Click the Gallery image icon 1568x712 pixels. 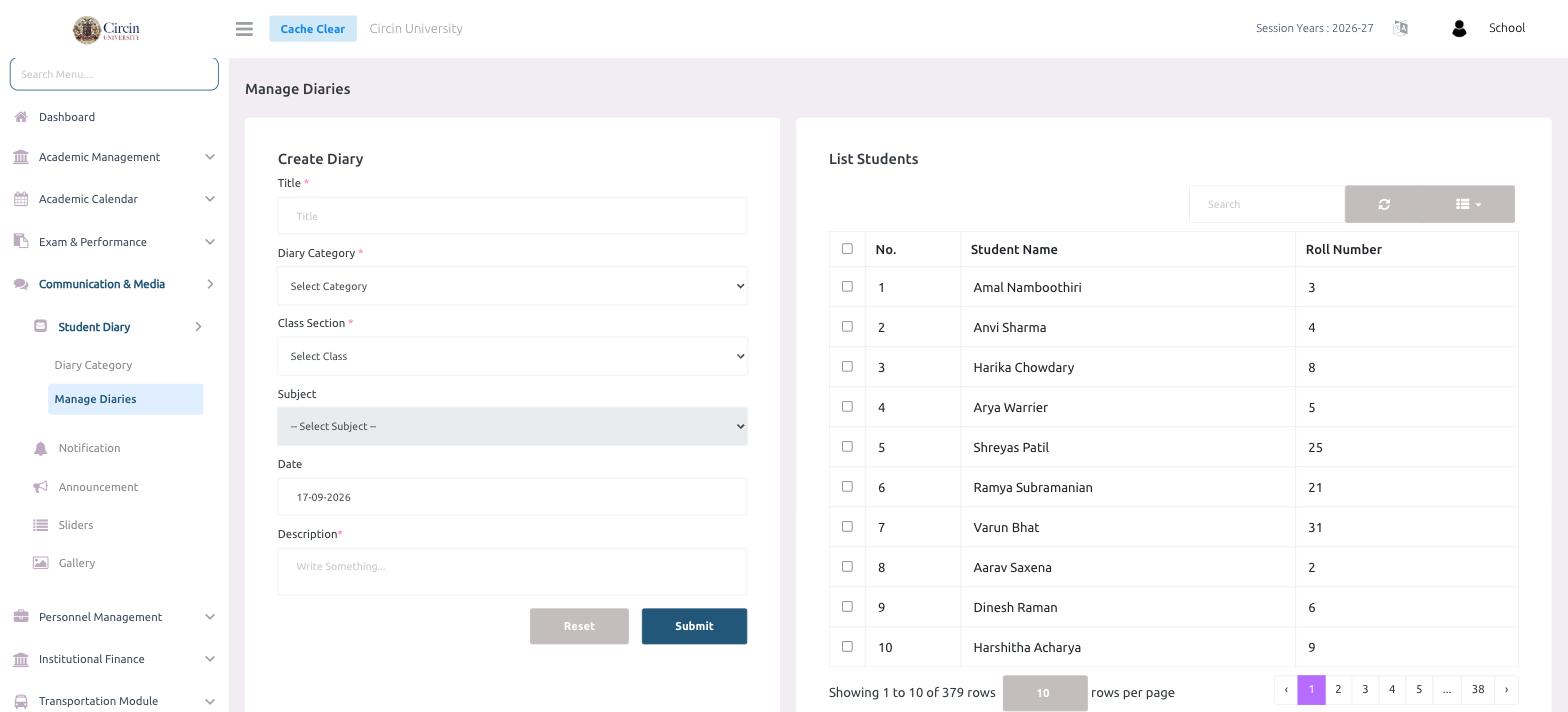pyautogui.click(x=40, y=563)
